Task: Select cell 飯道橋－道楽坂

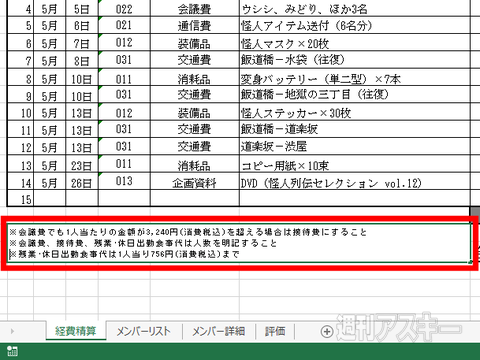Action: (355, 129)
